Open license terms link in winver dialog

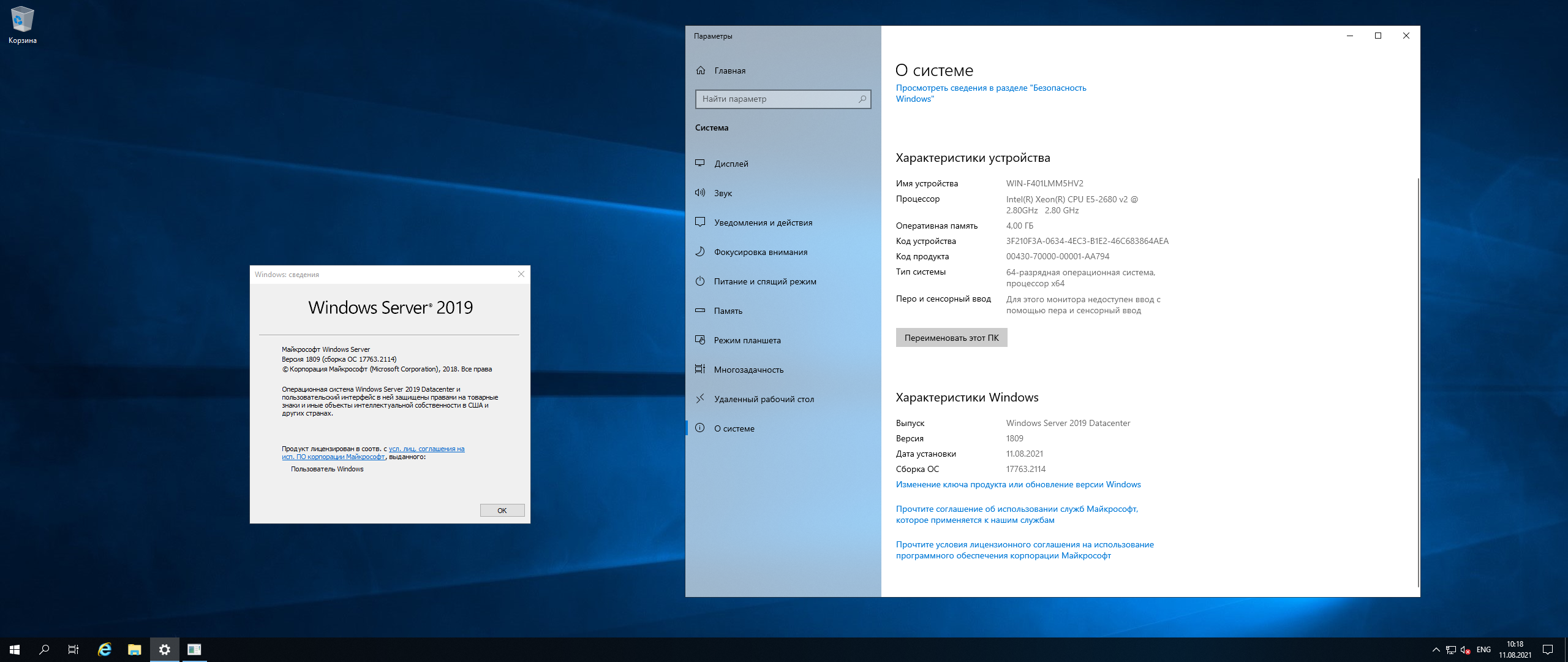(373, 453)
